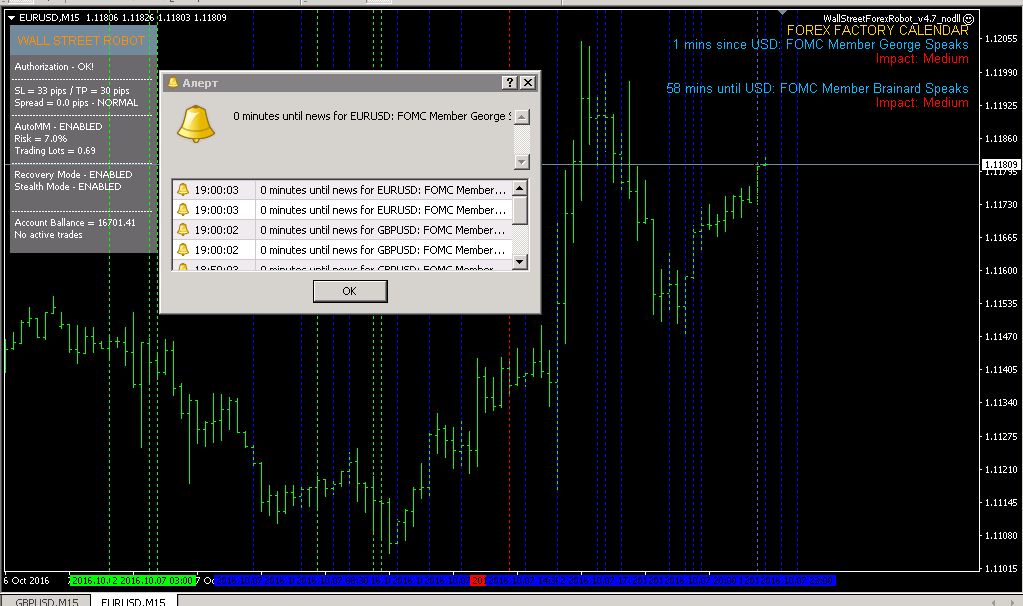
Task: Click the alert list scrollbar thumb
Action: click(x=520, y=210)
